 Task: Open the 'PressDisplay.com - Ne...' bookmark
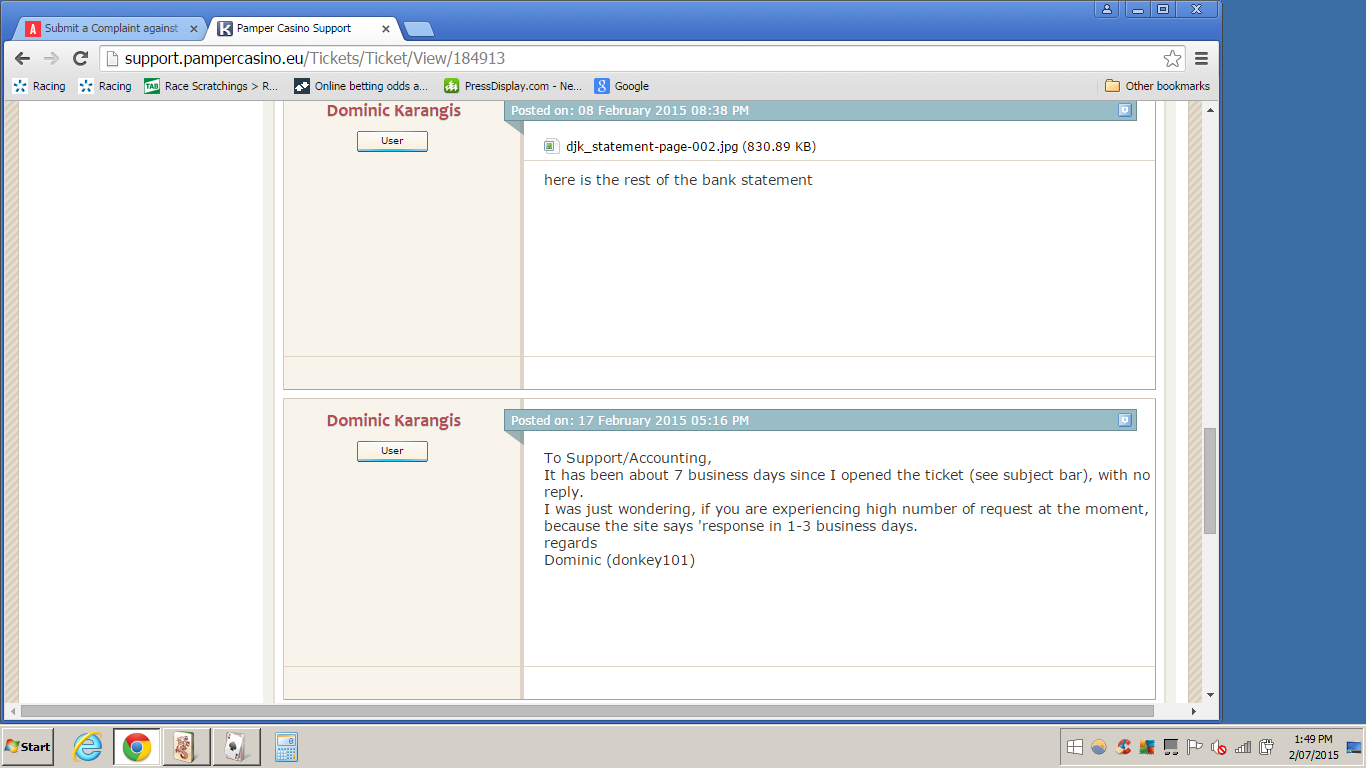(x=513, y=86)
